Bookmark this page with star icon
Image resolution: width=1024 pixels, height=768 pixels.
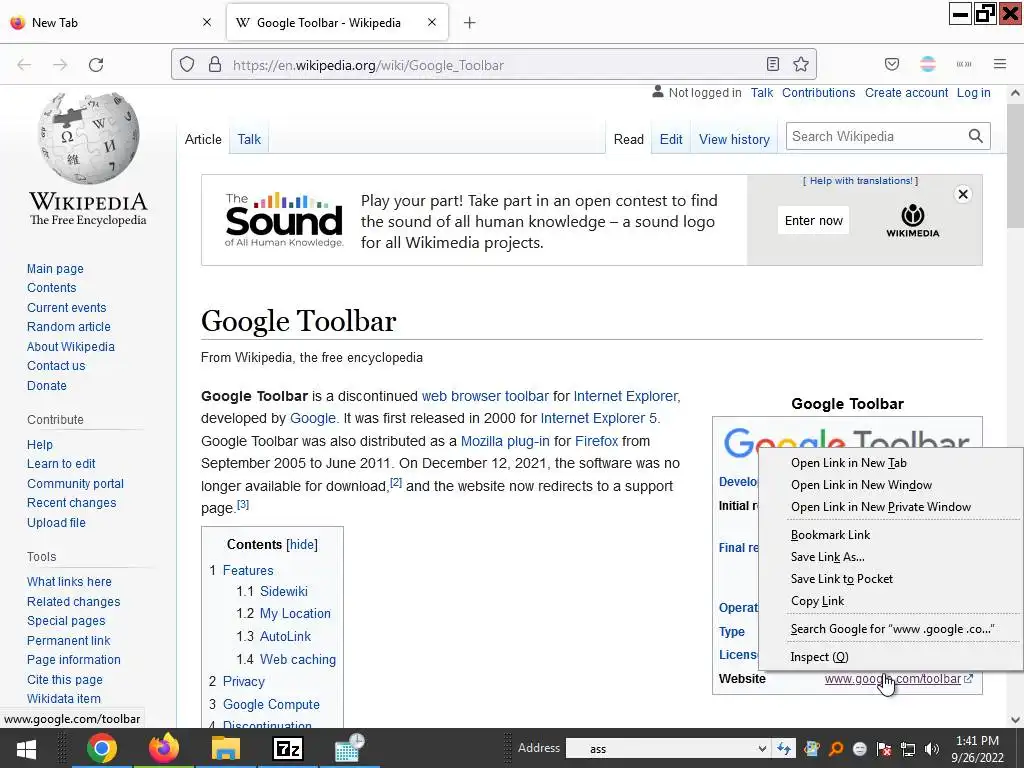801,64
